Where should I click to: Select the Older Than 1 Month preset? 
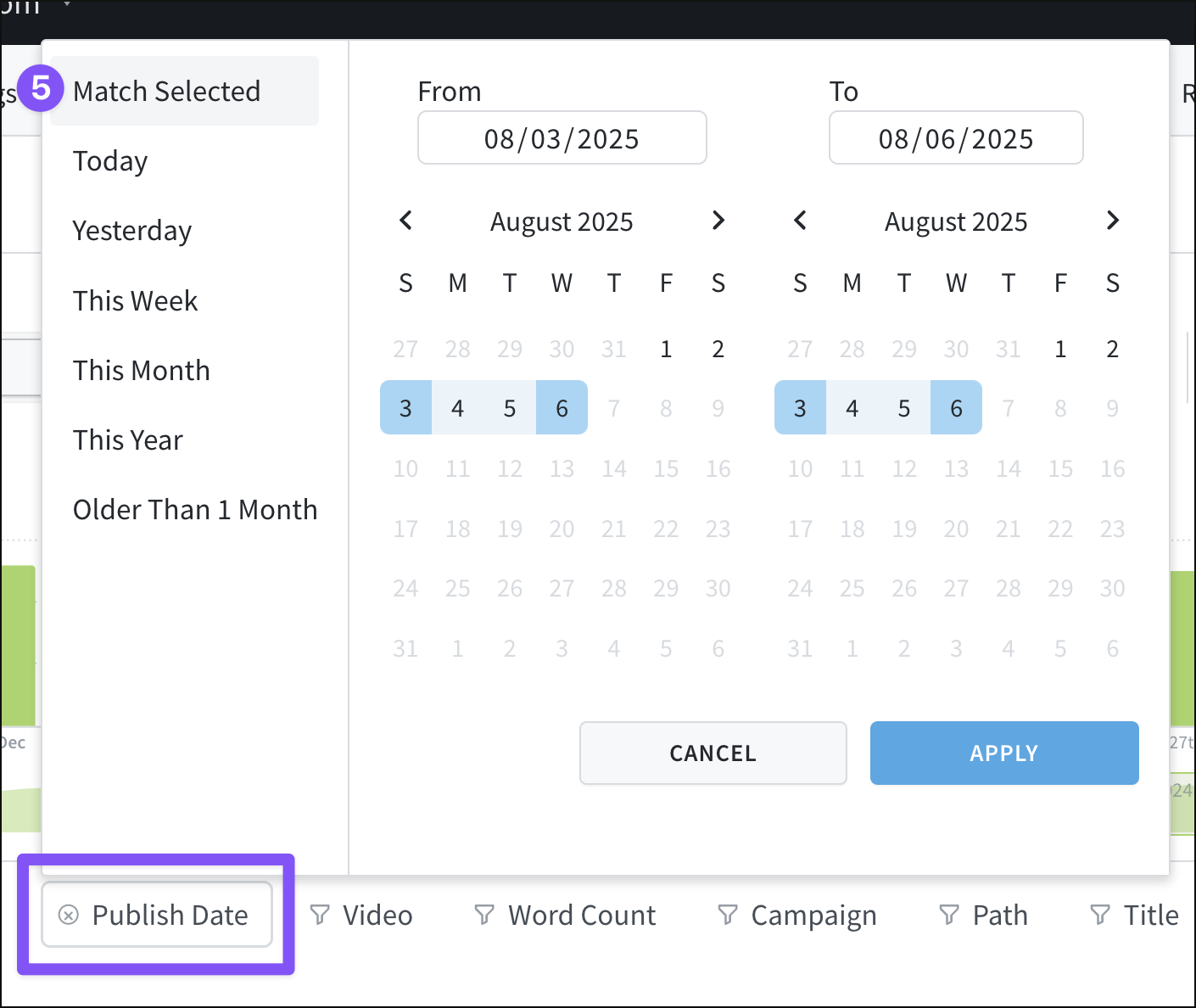[x=195, y=509]
